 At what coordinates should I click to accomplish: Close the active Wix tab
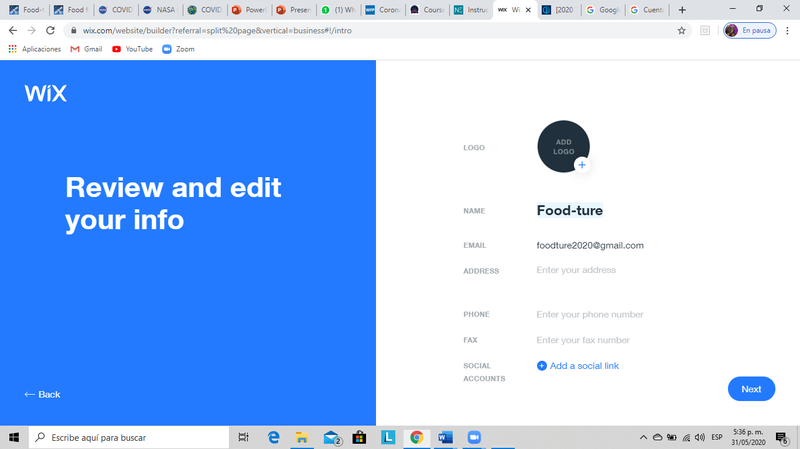[528, 10]
